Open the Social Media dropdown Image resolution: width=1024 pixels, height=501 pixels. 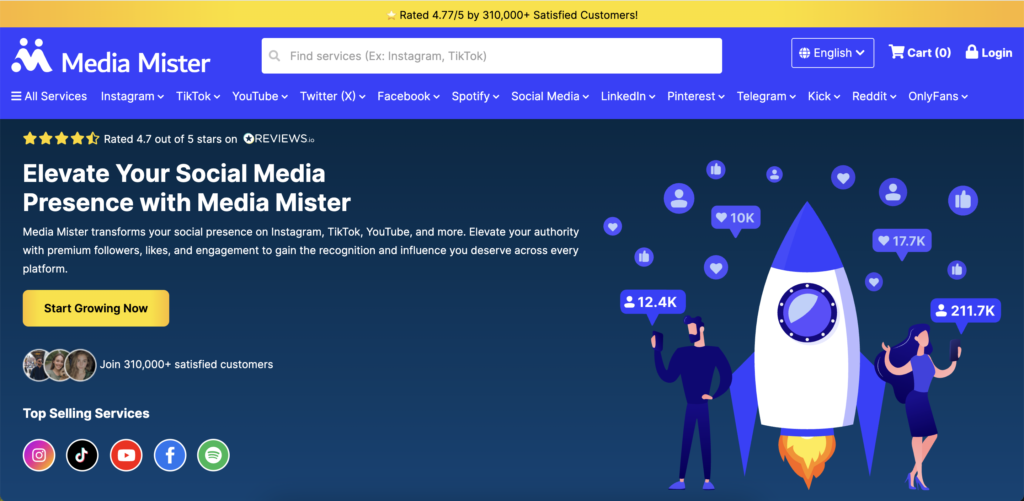tap(550, 96)
